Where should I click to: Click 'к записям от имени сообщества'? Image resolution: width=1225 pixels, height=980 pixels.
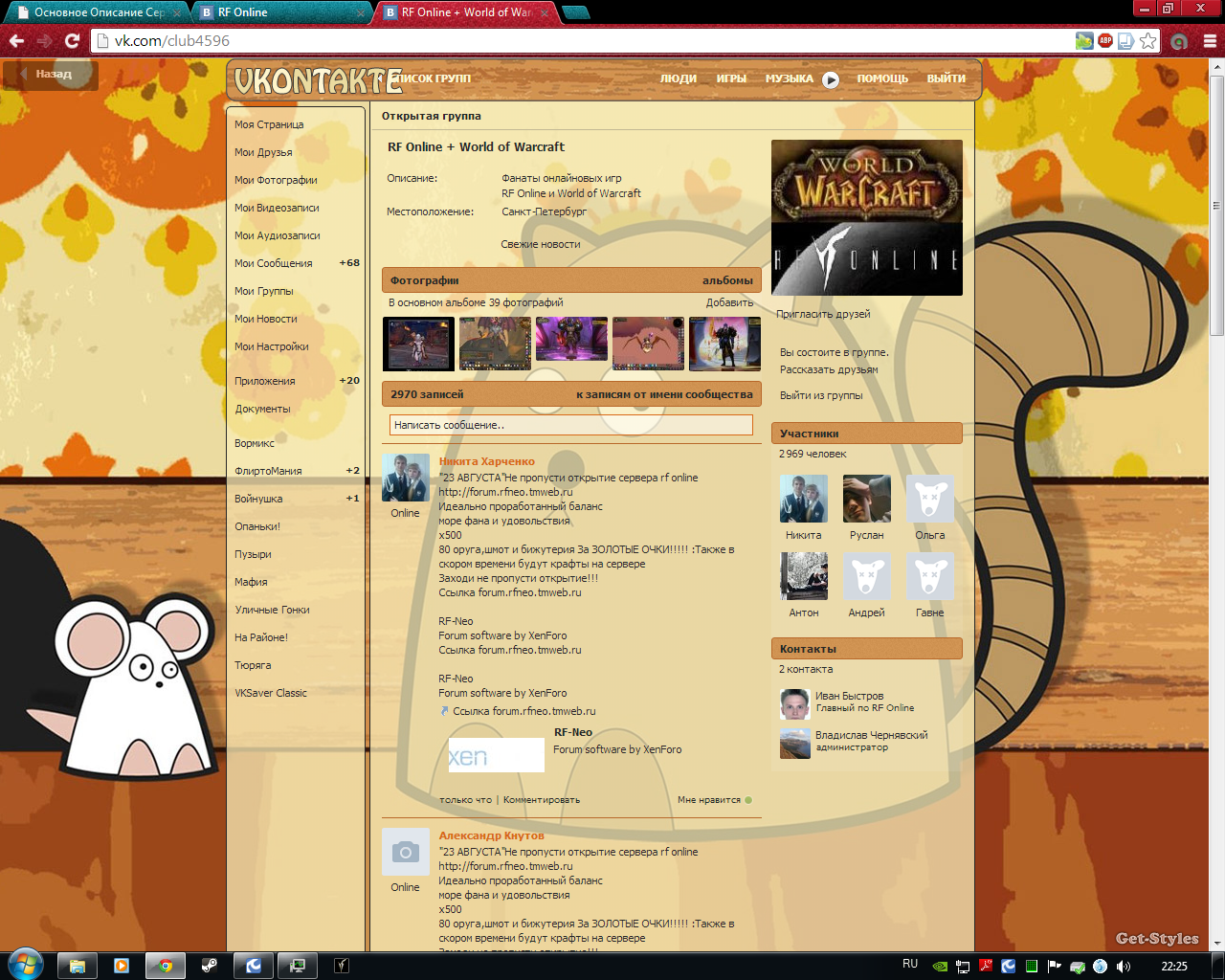click(664, 394)
